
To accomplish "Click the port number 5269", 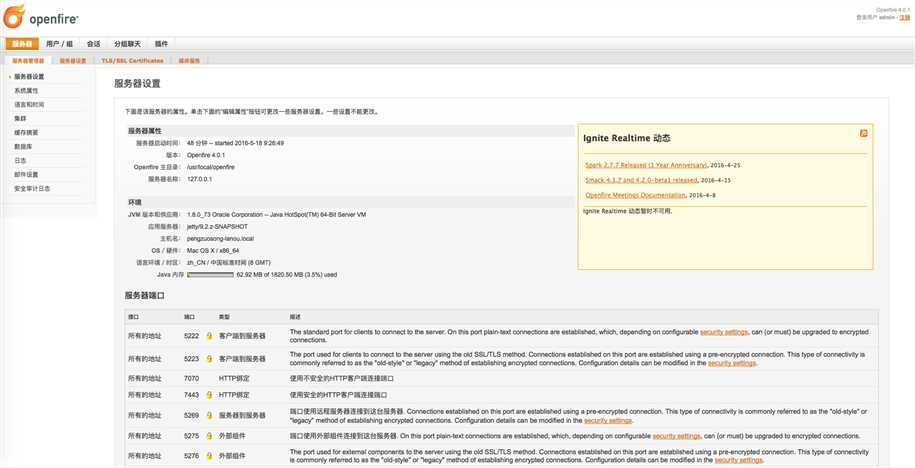I will [191, 415].
